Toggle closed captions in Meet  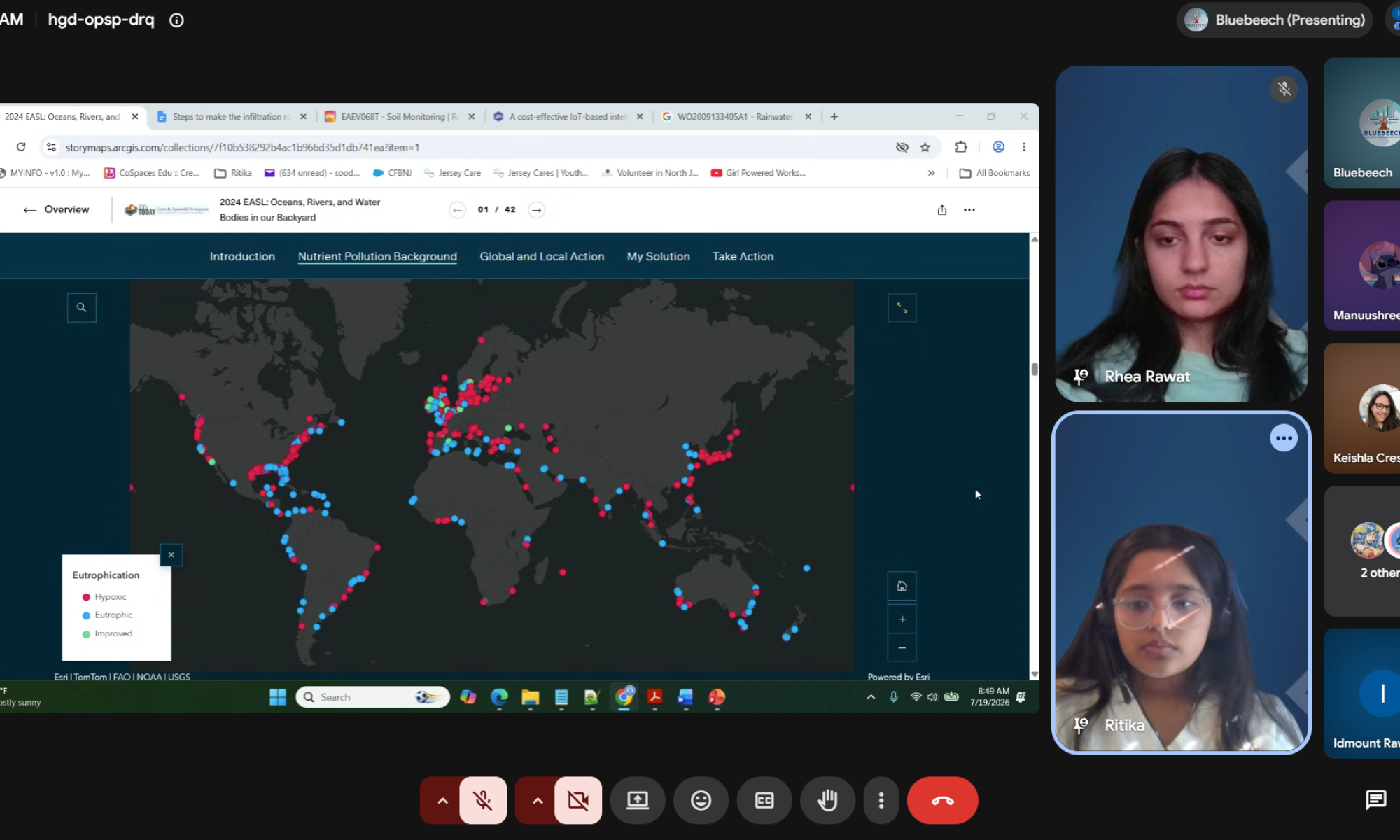pos(764,800)
